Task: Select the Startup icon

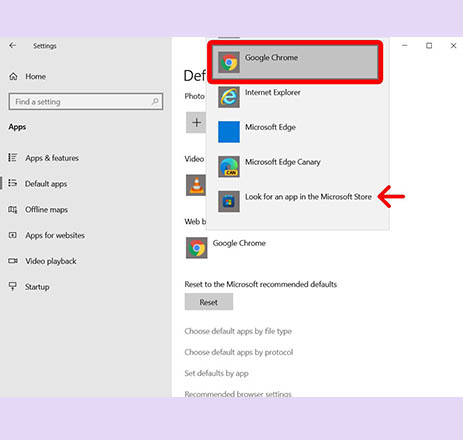Action: pos(13,286)
